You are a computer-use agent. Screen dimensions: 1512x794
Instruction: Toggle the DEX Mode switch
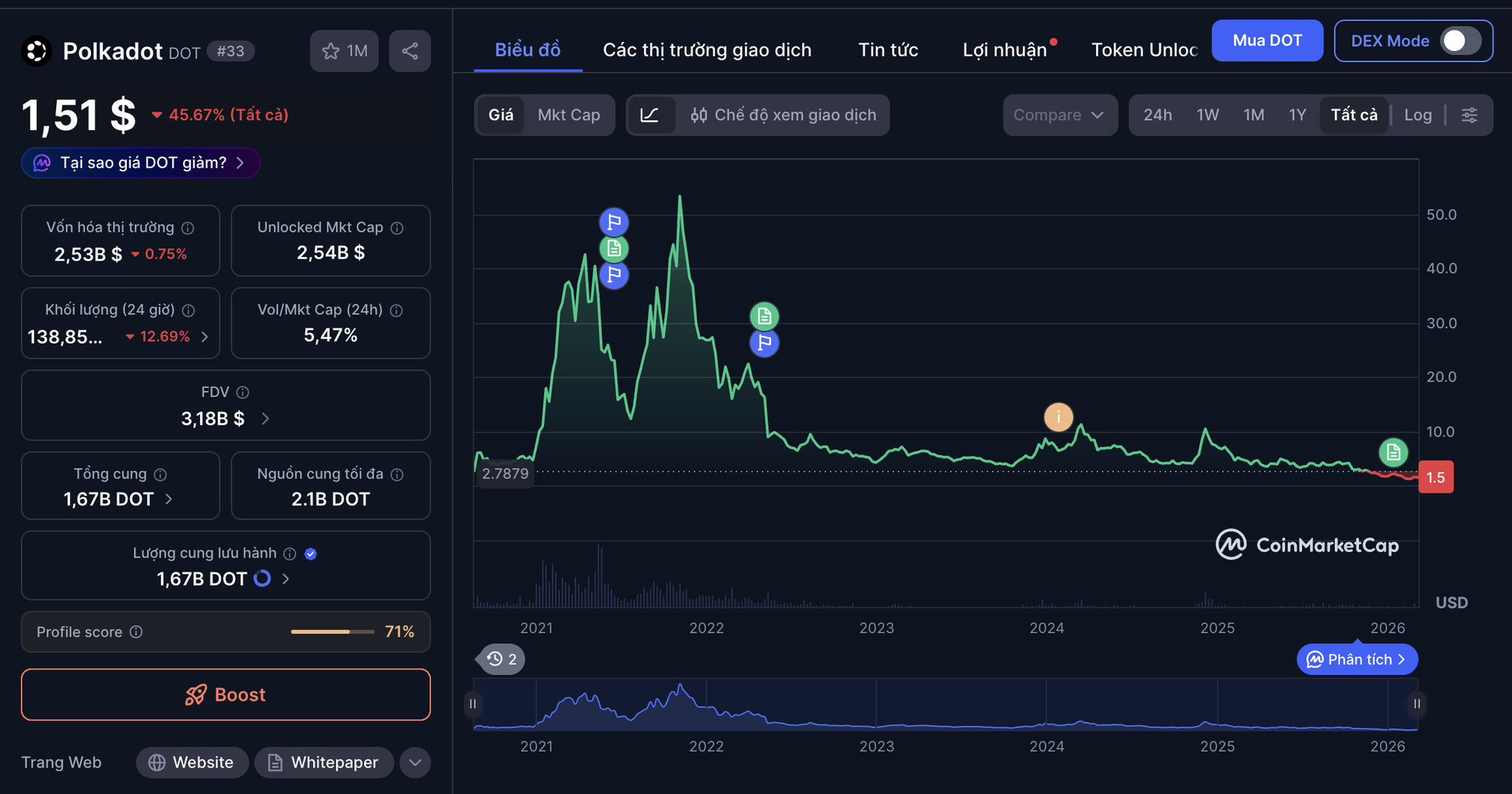(1460, 41)
